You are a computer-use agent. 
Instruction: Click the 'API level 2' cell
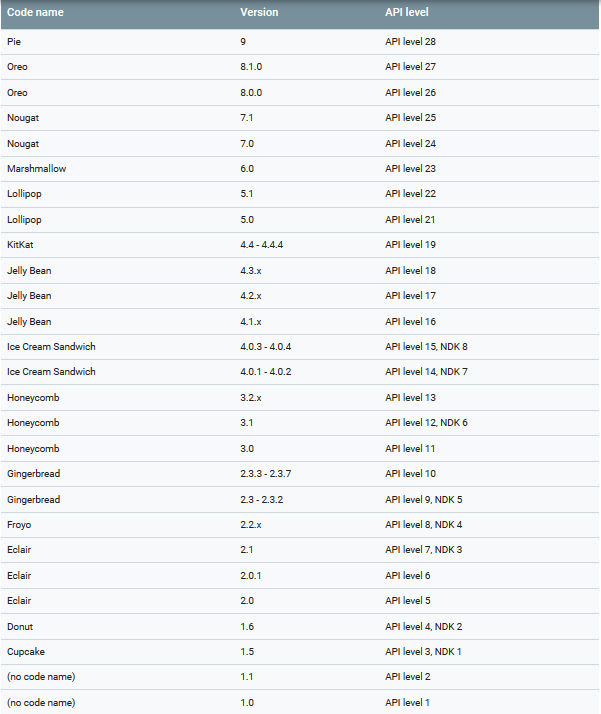pyautogui.click(x=407, y=677)
